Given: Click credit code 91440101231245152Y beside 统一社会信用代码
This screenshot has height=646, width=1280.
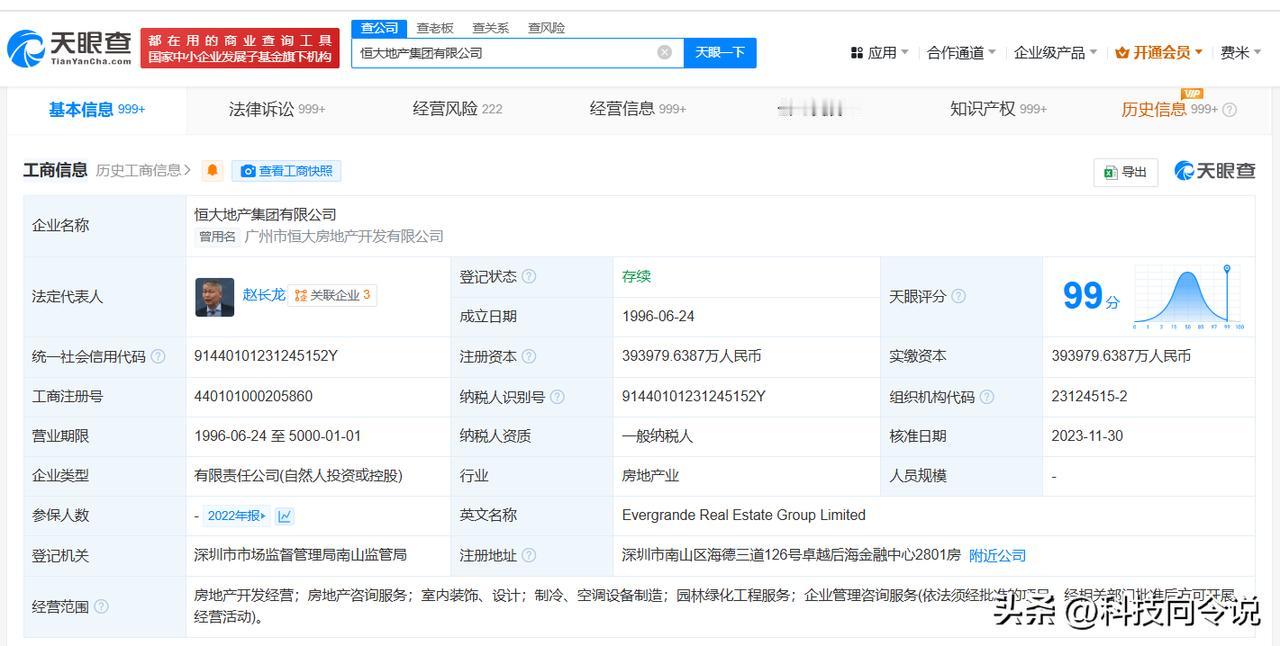Looking at the screenshot, I should [x=266, y=356].
